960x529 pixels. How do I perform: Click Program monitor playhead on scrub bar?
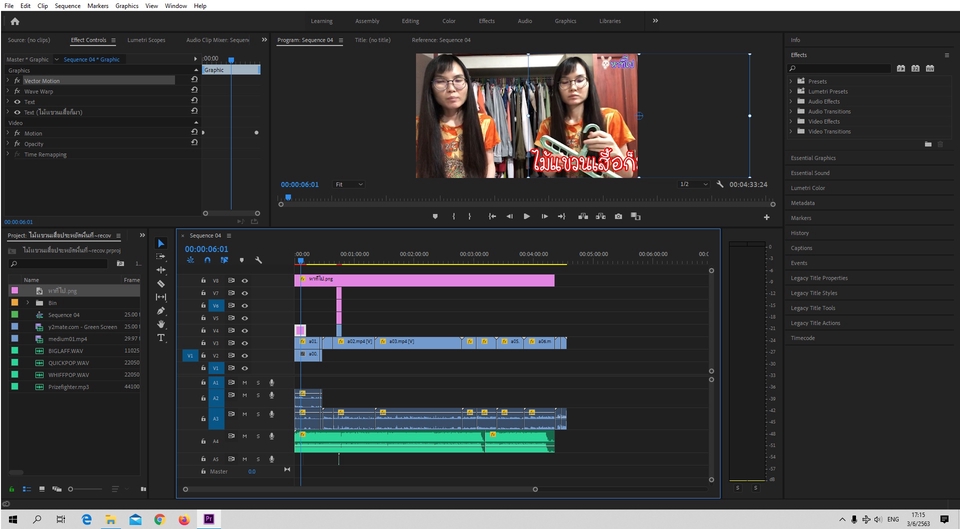[x=288, y=197]
